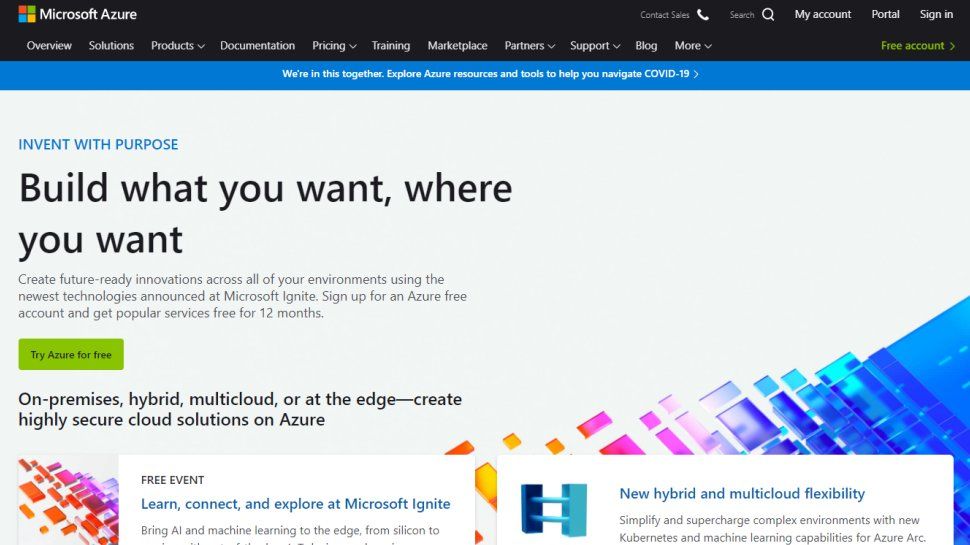Viewport: 970px width, 545px height.
Task: Click the Contact Sales phone icon
Action: click(703, 14)
